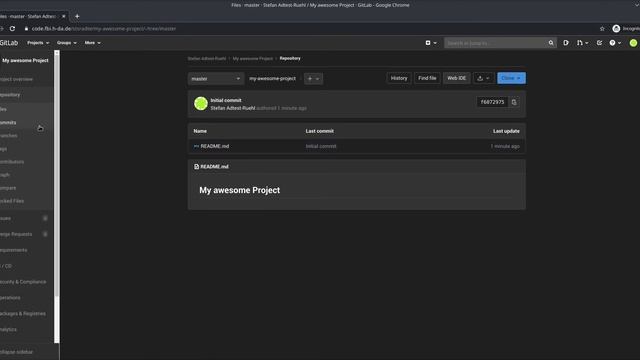The image size is (640, 360).
Task: Open the Web IDE button
Action: point(456,78)
